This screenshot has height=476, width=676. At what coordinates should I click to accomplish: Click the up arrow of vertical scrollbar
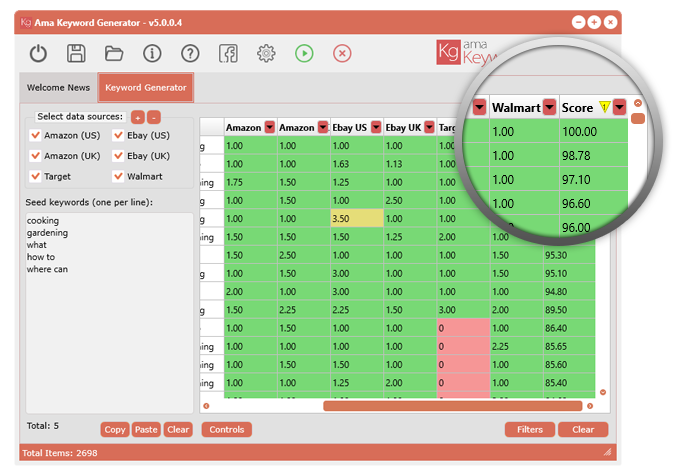(x=638, y=103)
